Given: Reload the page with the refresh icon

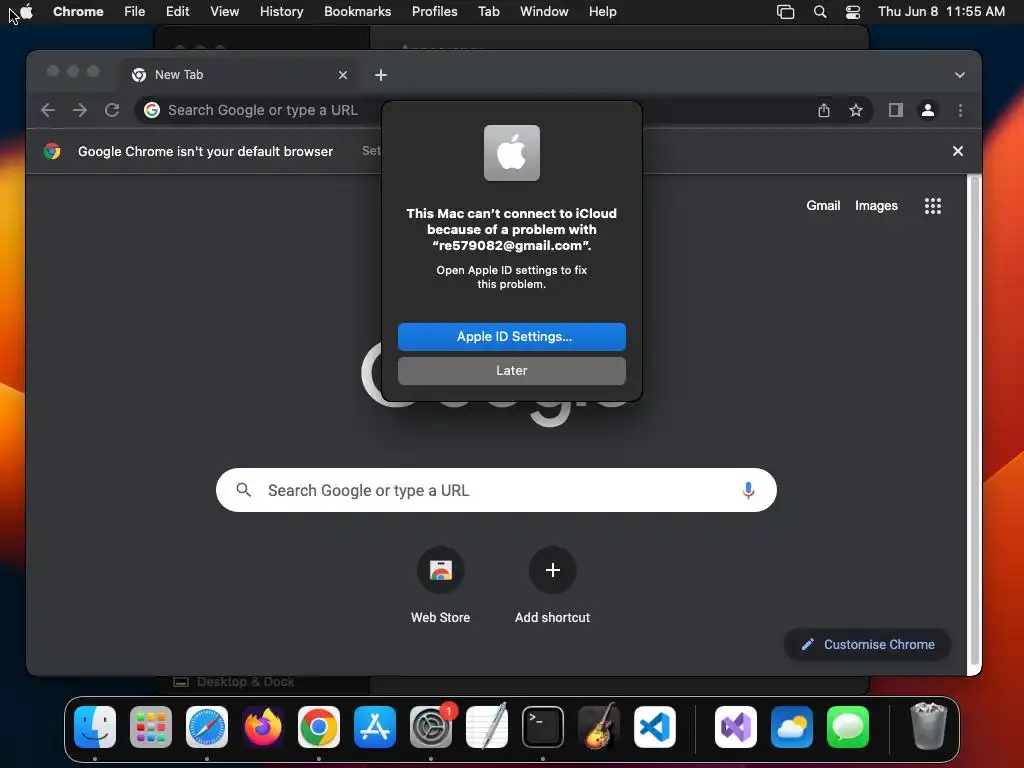Looking at the screenshot, I should click(112, 110).
